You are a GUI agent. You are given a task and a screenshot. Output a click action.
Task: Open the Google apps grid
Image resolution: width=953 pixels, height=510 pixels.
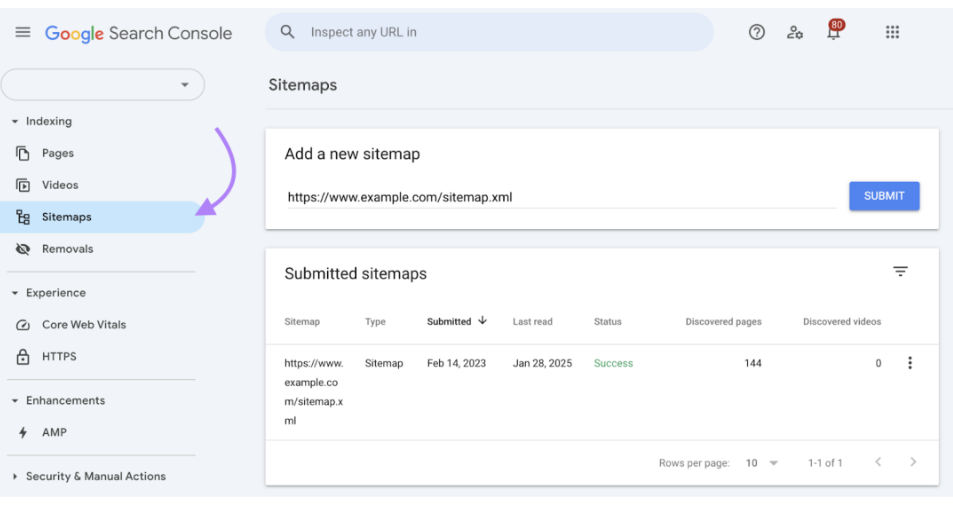892,32
